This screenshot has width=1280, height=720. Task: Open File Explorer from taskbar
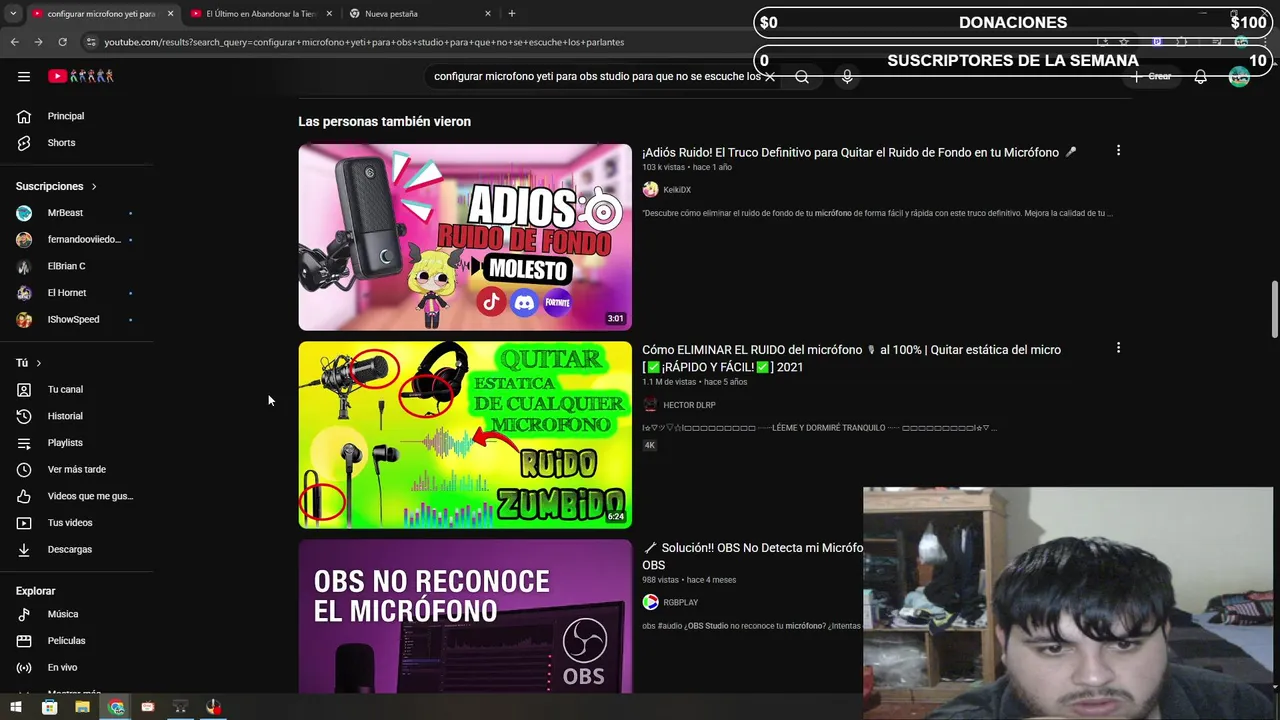[x=82, y=707]
